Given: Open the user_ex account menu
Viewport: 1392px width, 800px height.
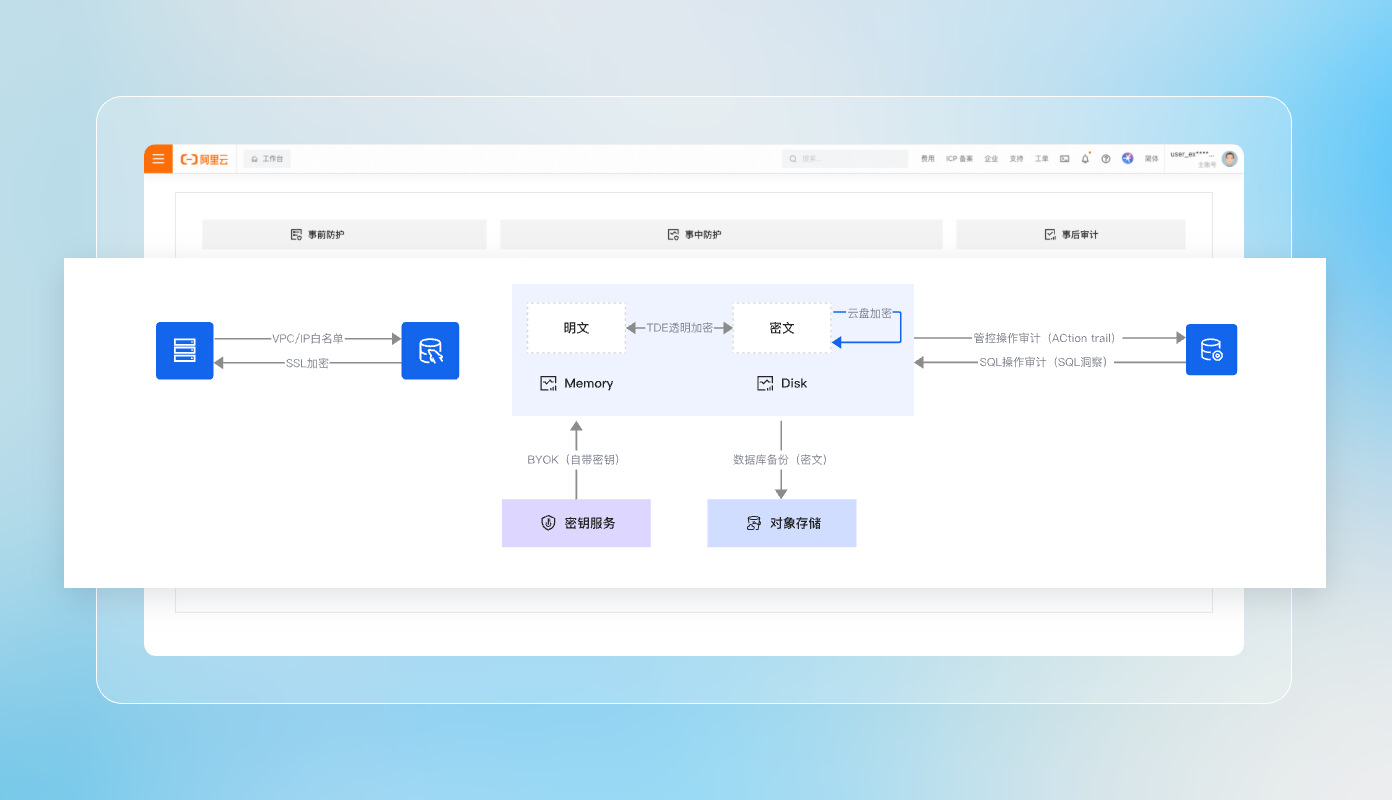Looking at the screenshot, I should [x=1192, y=155].
